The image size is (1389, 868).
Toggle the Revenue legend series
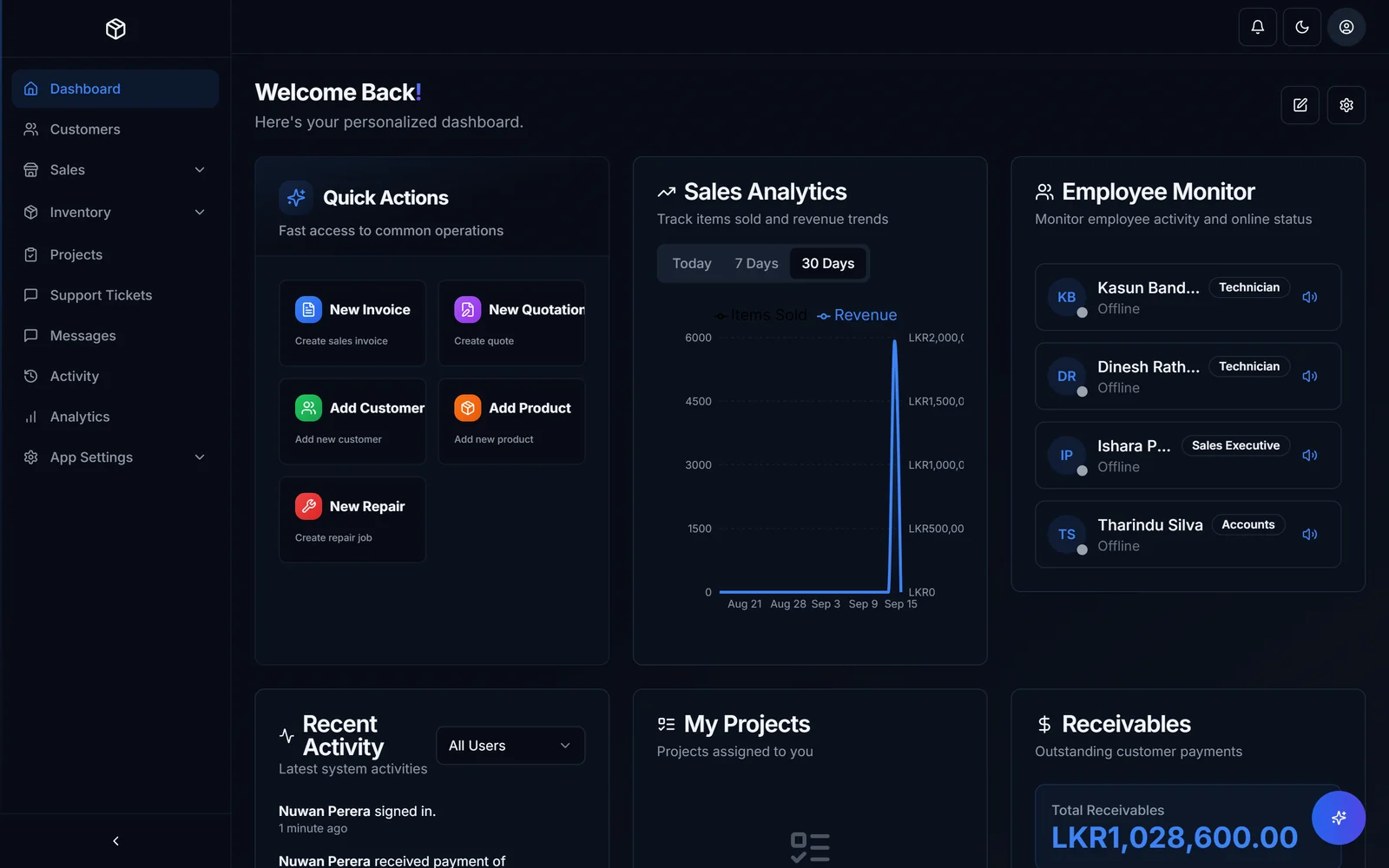point(857,315)
